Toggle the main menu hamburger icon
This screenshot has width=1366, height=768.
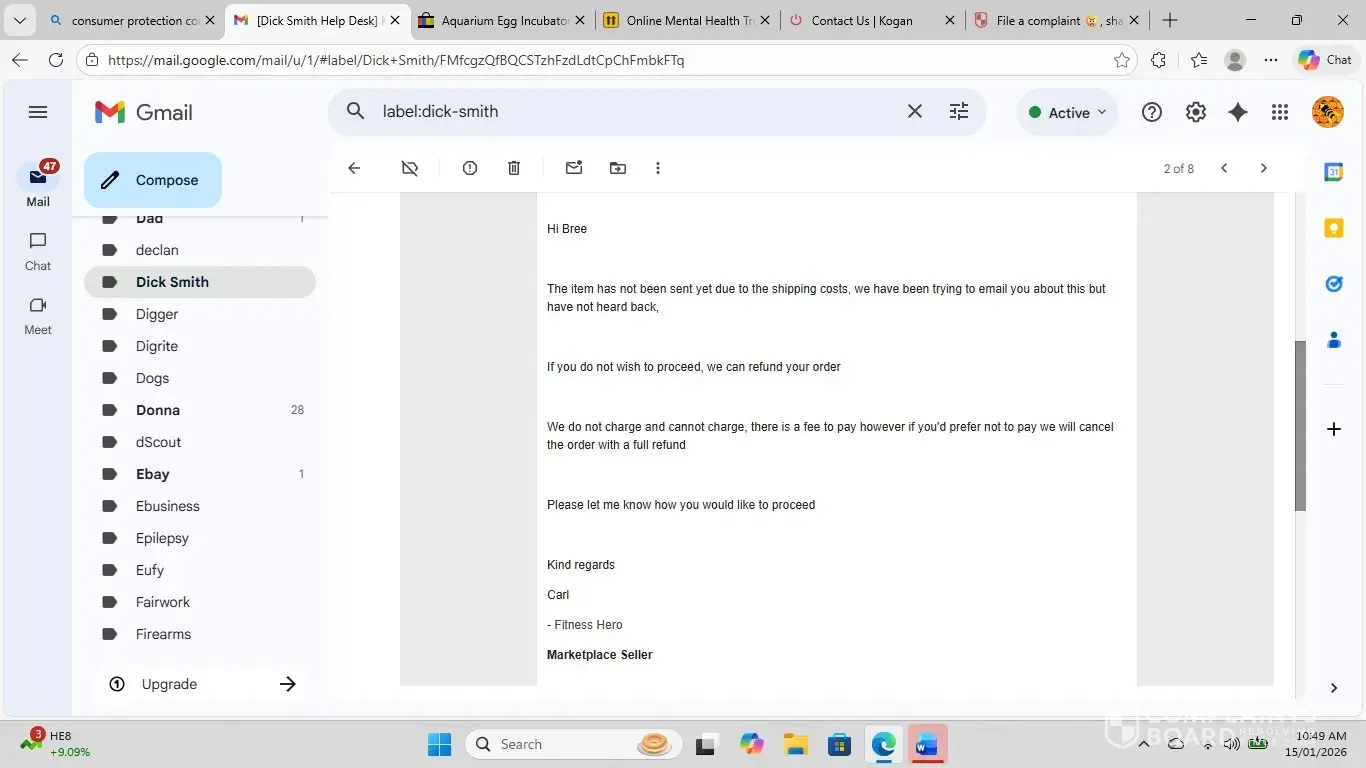(x=38, y=112)
